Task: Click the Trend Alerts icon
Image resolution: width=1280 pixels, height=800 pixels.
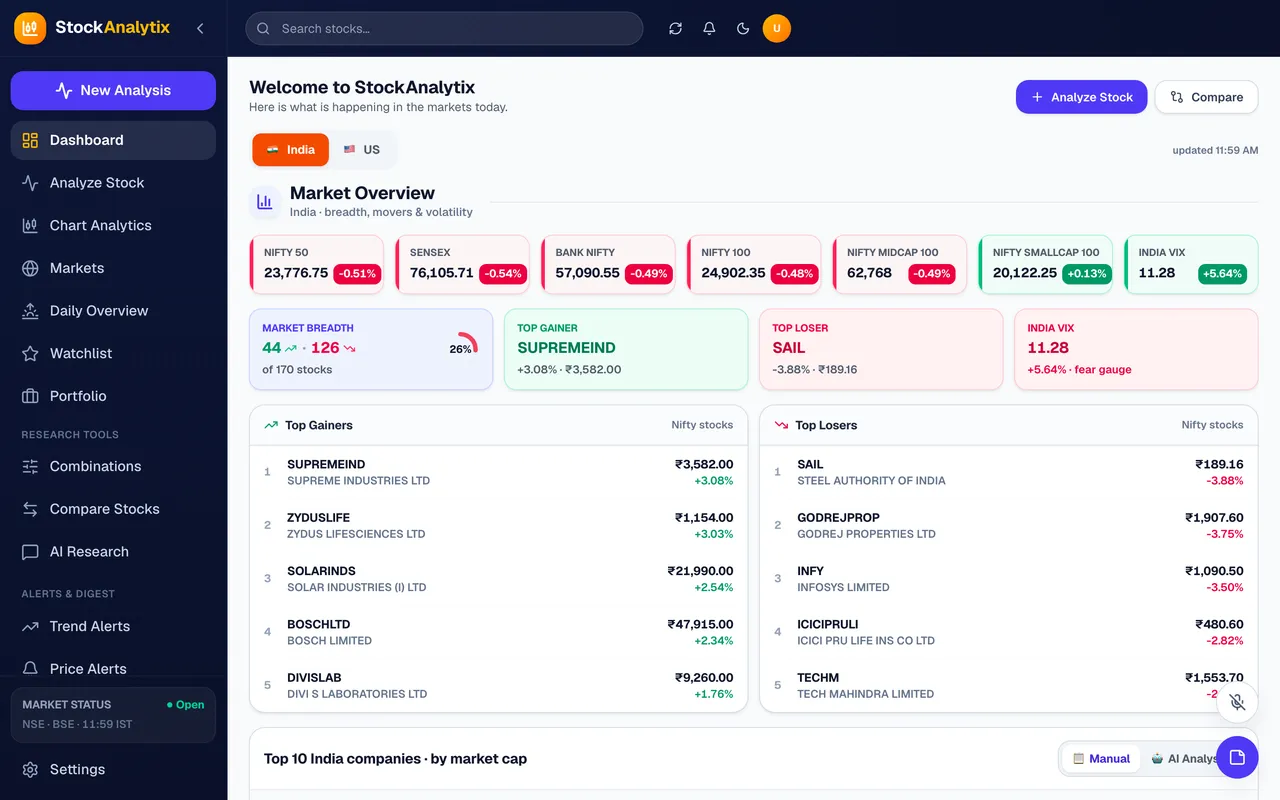Action: 30,626
